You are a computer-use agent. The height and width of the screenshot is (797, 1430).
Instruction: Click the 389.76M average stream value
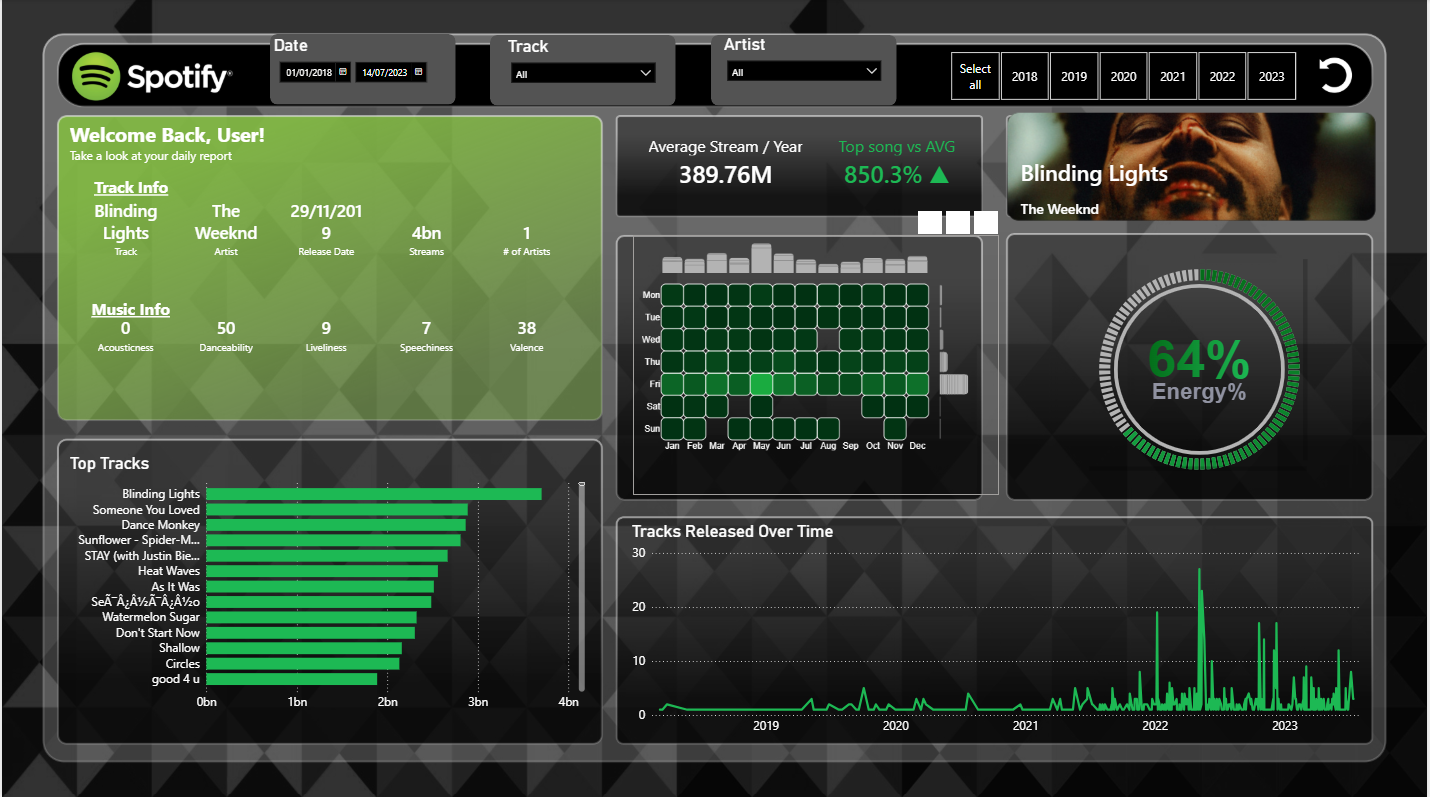pyautogui.click(x=725, y=175)
